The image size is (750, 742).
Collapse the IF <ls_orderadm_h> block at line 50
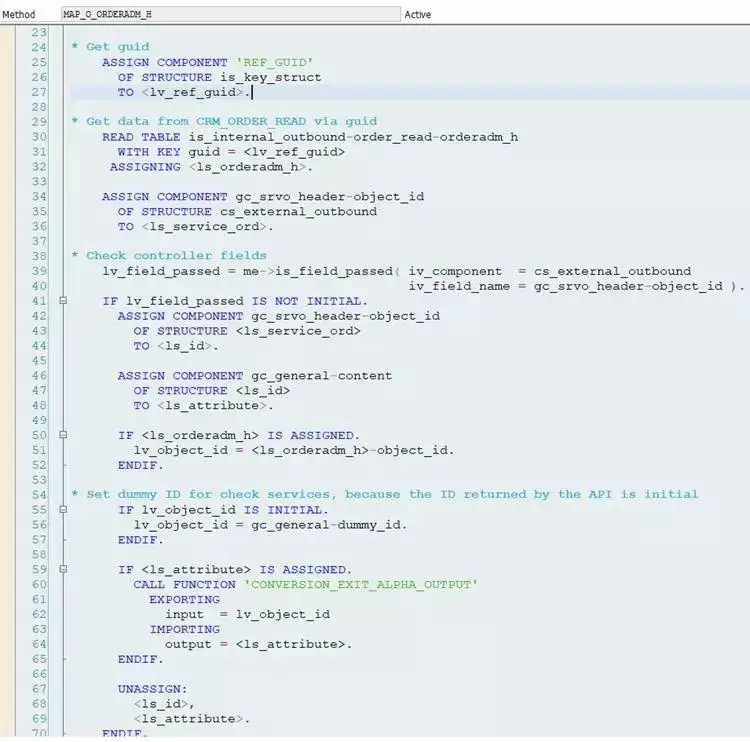pos(63,435)
